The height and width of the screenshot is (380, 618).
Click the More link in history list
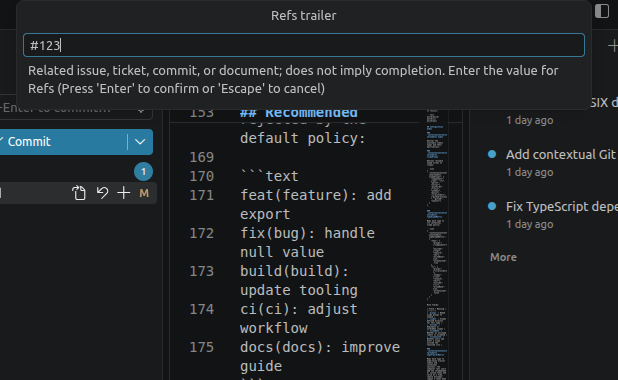click(x=503, y=257)
